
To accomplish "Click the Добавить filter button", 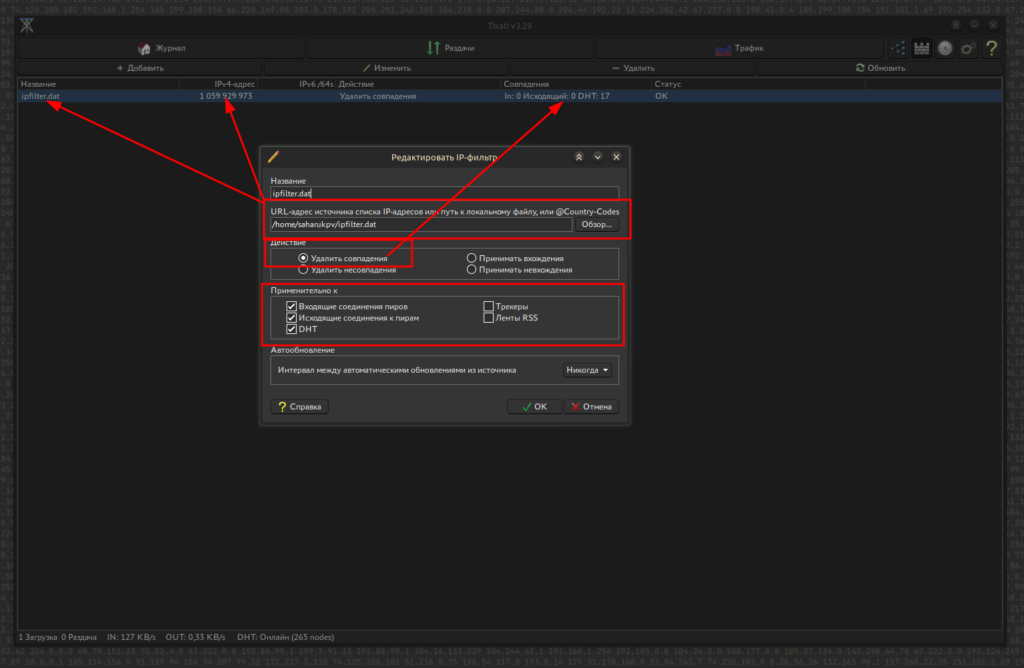I will point(140,68).
